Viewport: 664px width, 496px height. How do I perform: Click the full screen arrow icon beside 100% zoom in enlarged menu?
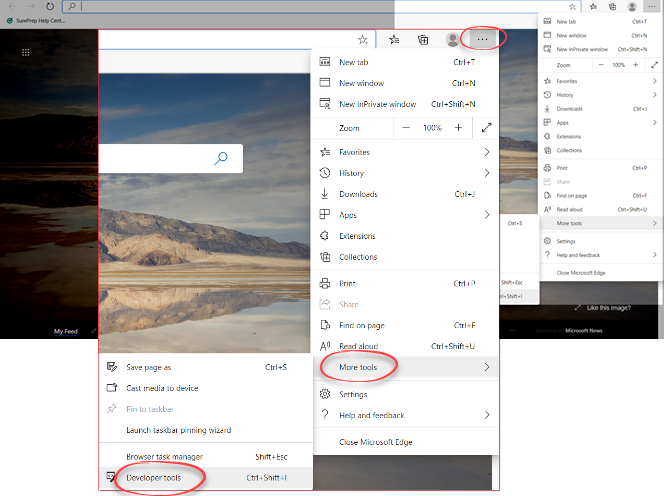(x=486, y=128)
